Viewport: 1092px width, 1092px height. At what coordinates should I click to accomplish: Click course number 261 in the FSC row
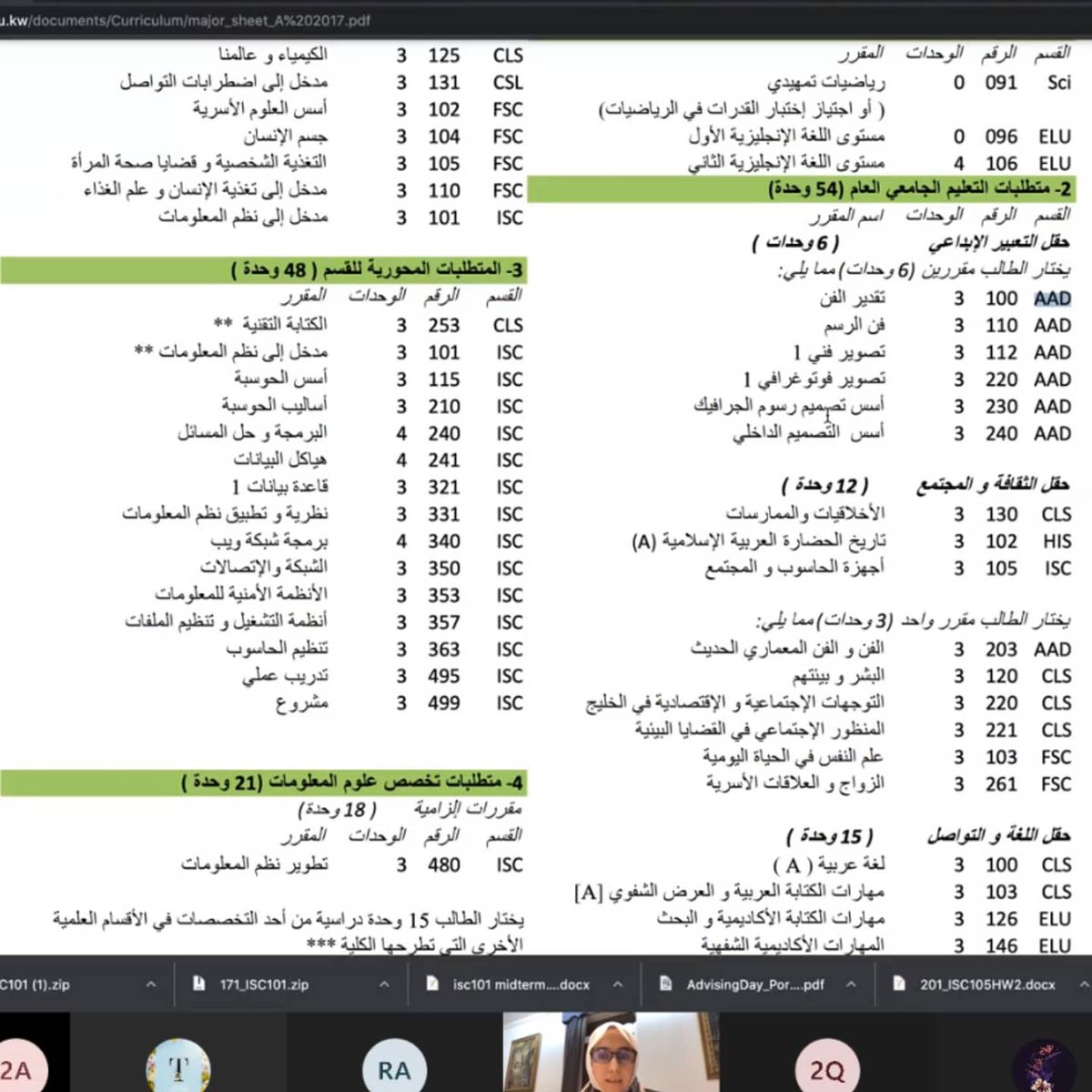[1001, 784]
